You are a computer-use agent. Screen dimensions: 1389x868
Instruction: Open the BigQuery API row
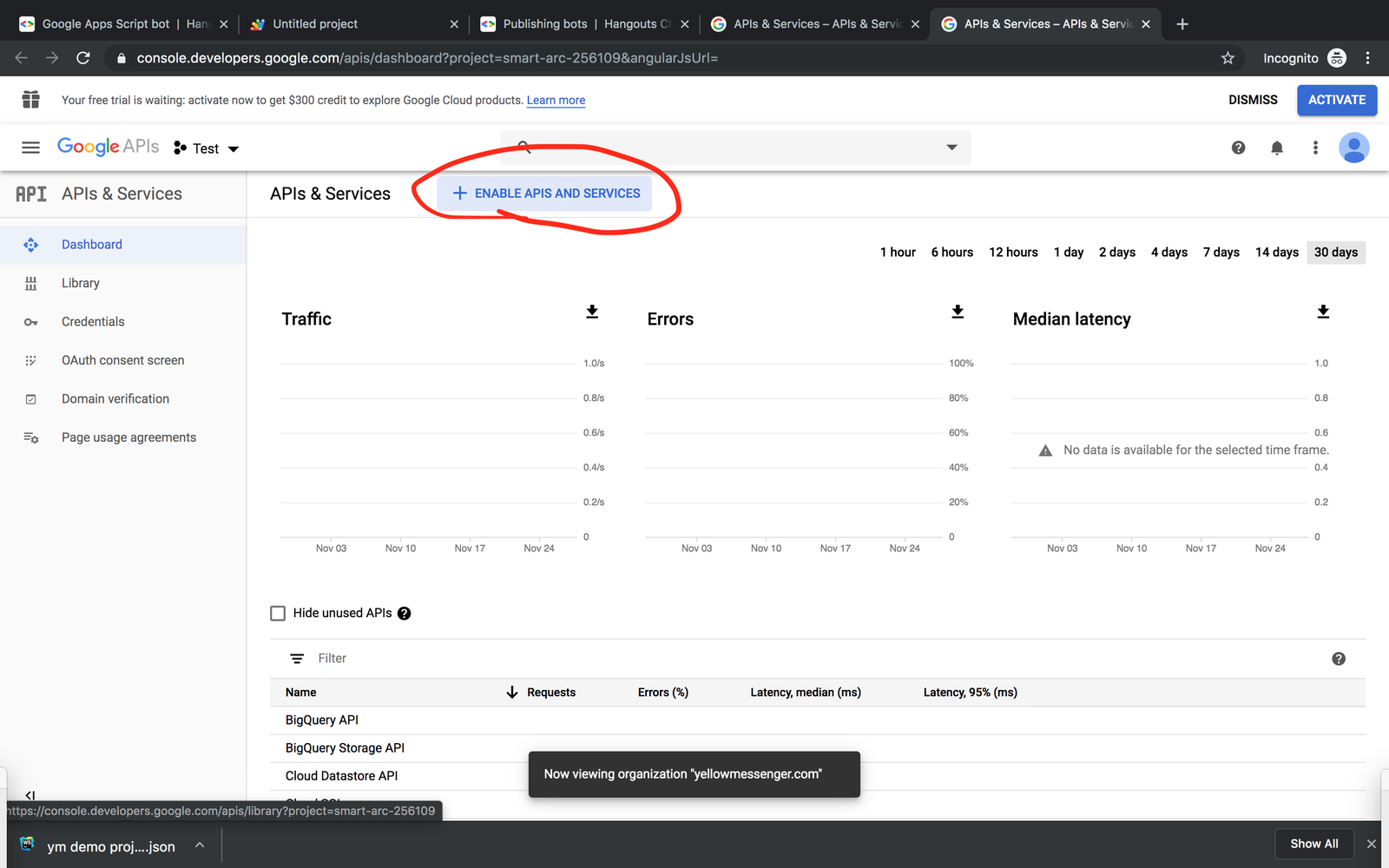817,720
